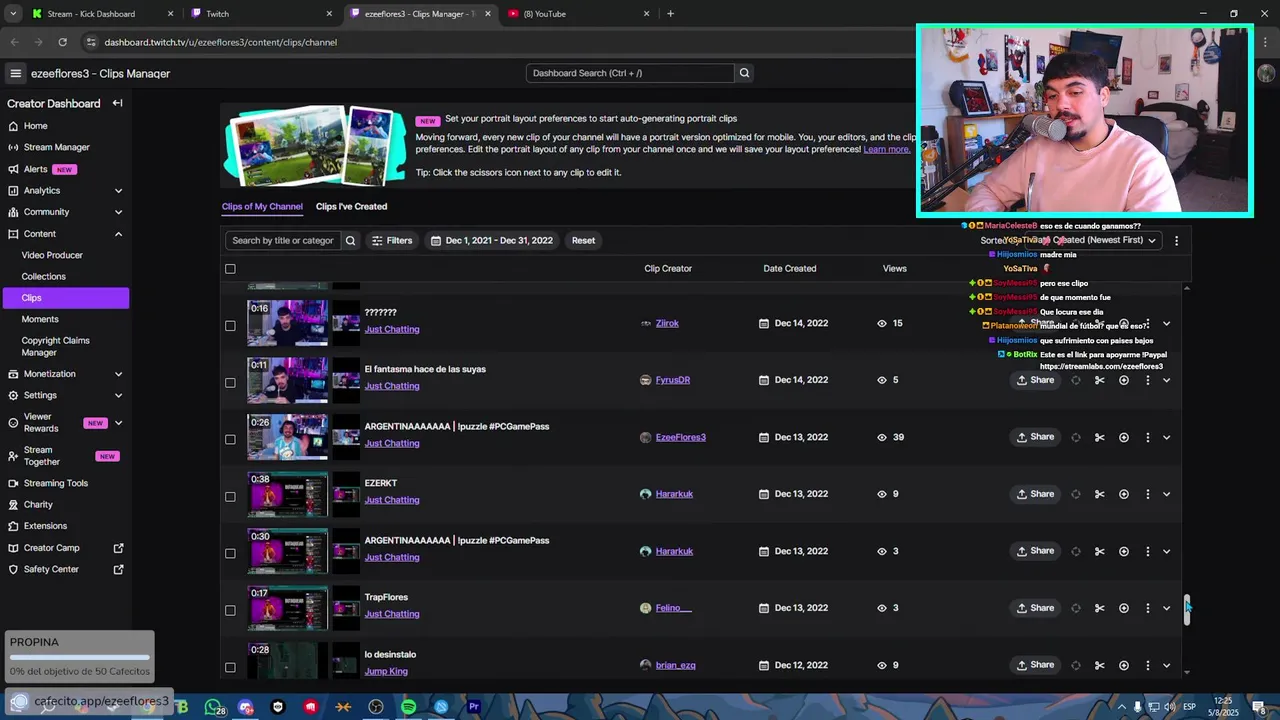Image resolution: width=1280 pixels, height=720 pixels.
Task: Toggle the select-all clips checkbox in header
Action: click(x=230, y=268)
